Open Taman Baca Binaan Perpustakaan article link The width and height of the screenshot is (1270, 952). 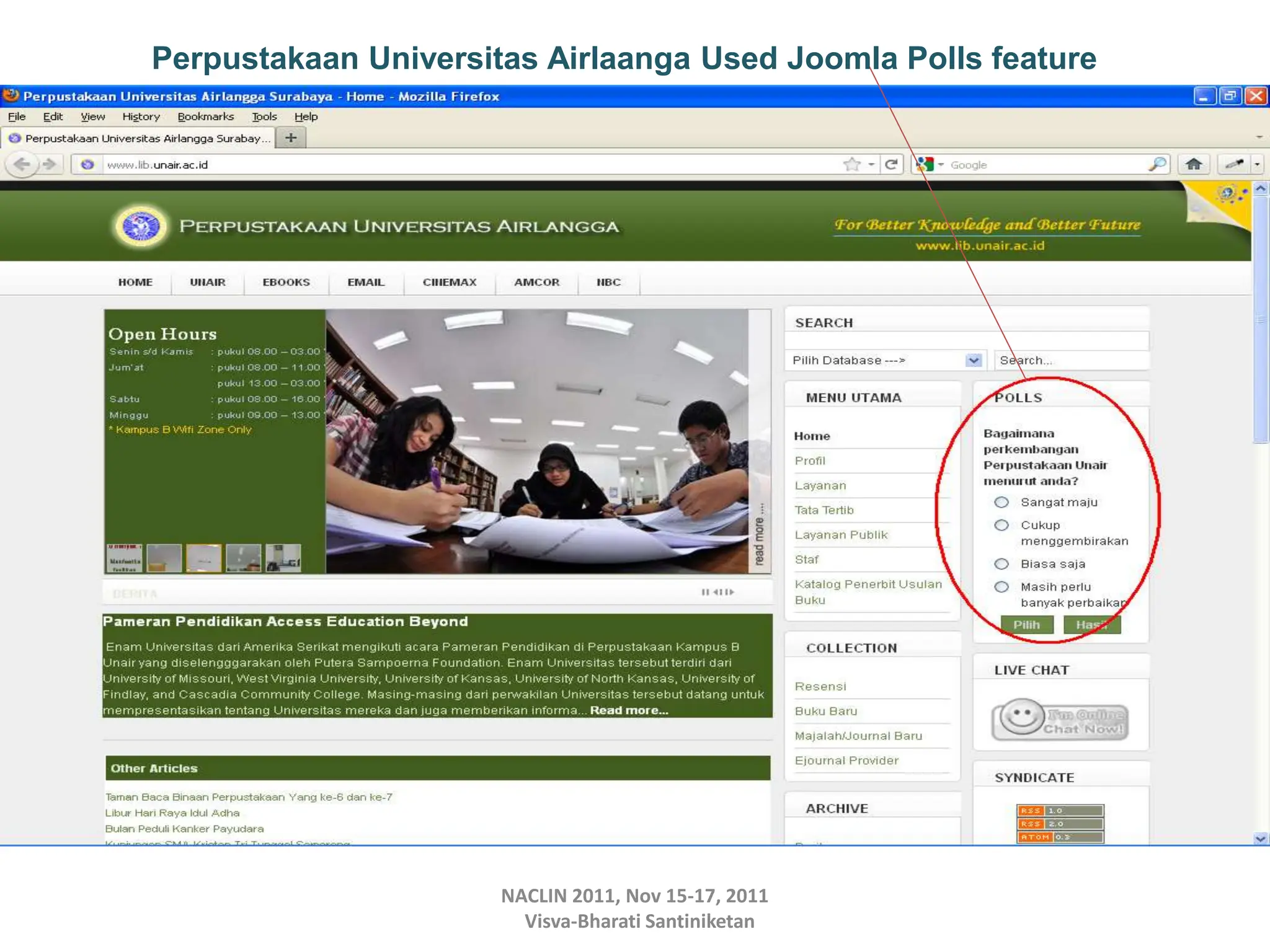249,797
